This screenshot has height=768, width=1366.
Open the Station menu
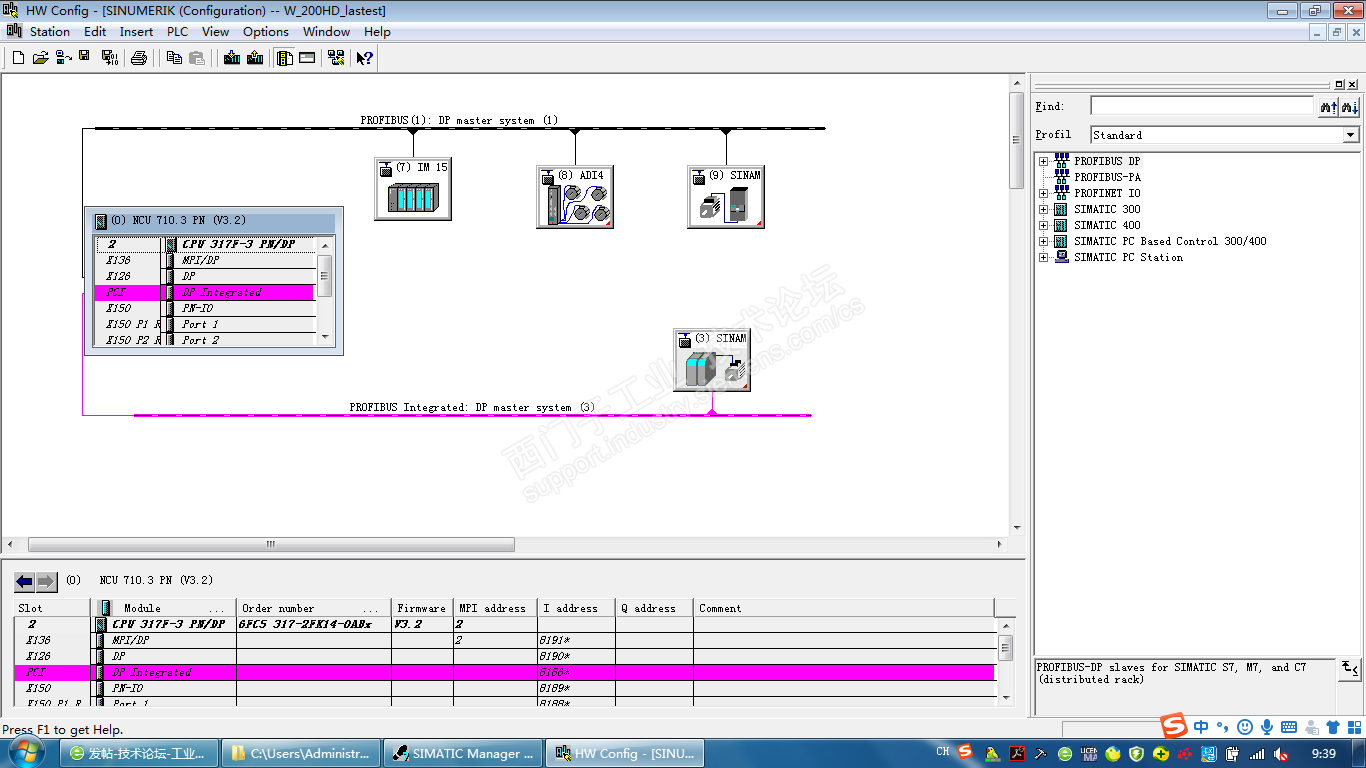tap(50, 32)
